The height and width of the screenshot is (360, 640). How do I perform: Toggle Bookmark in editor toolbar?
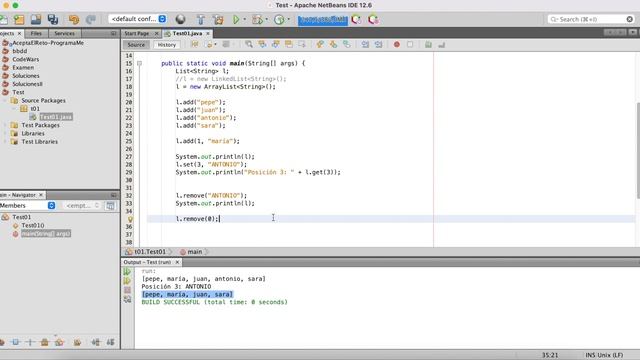347,44
